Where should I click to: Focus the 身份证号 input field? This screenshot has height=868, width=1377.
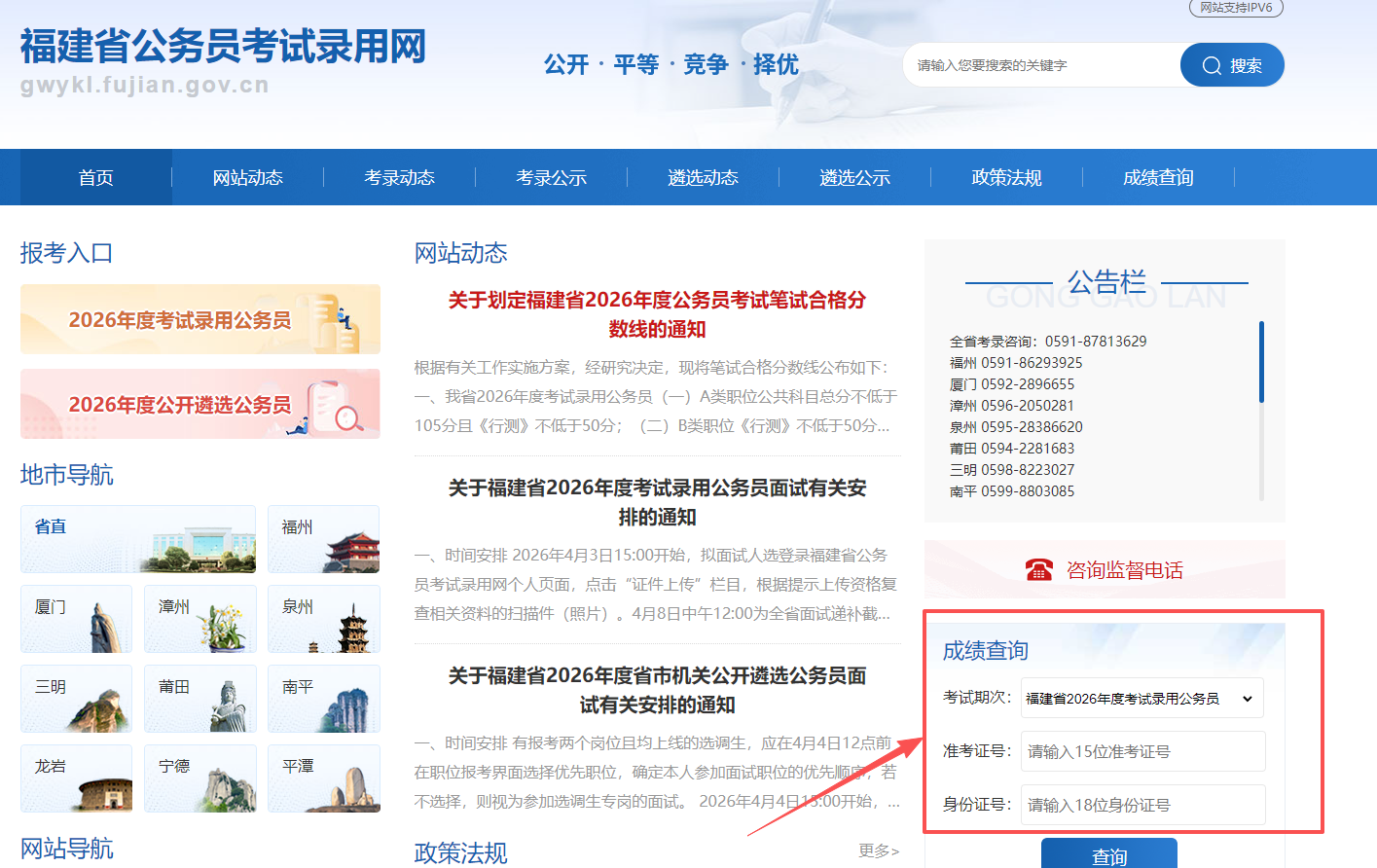(x=1142, y=806)
